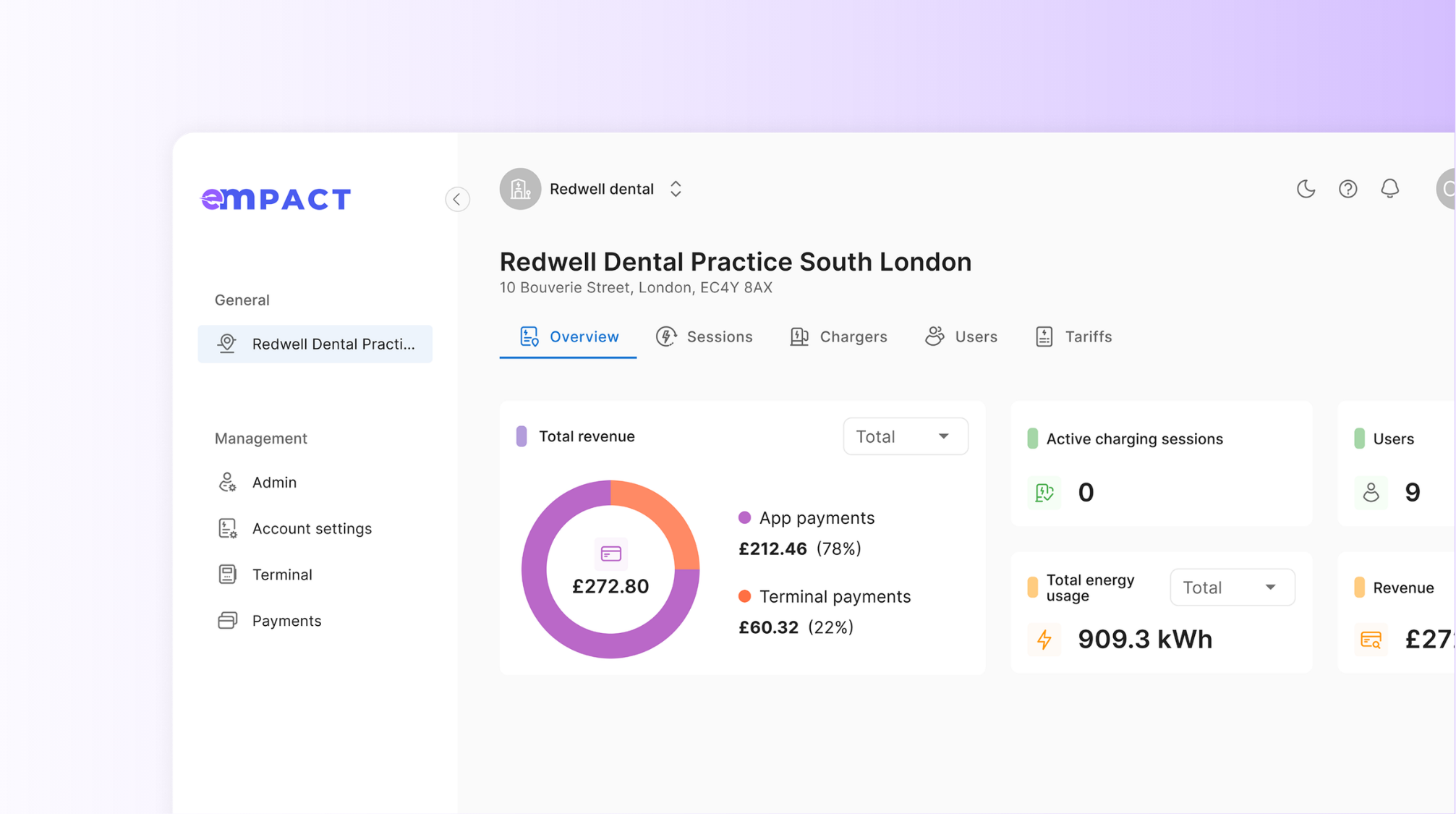
Task: Select Redwell Dental Practi... sidebar location
Action: (315, 344)
